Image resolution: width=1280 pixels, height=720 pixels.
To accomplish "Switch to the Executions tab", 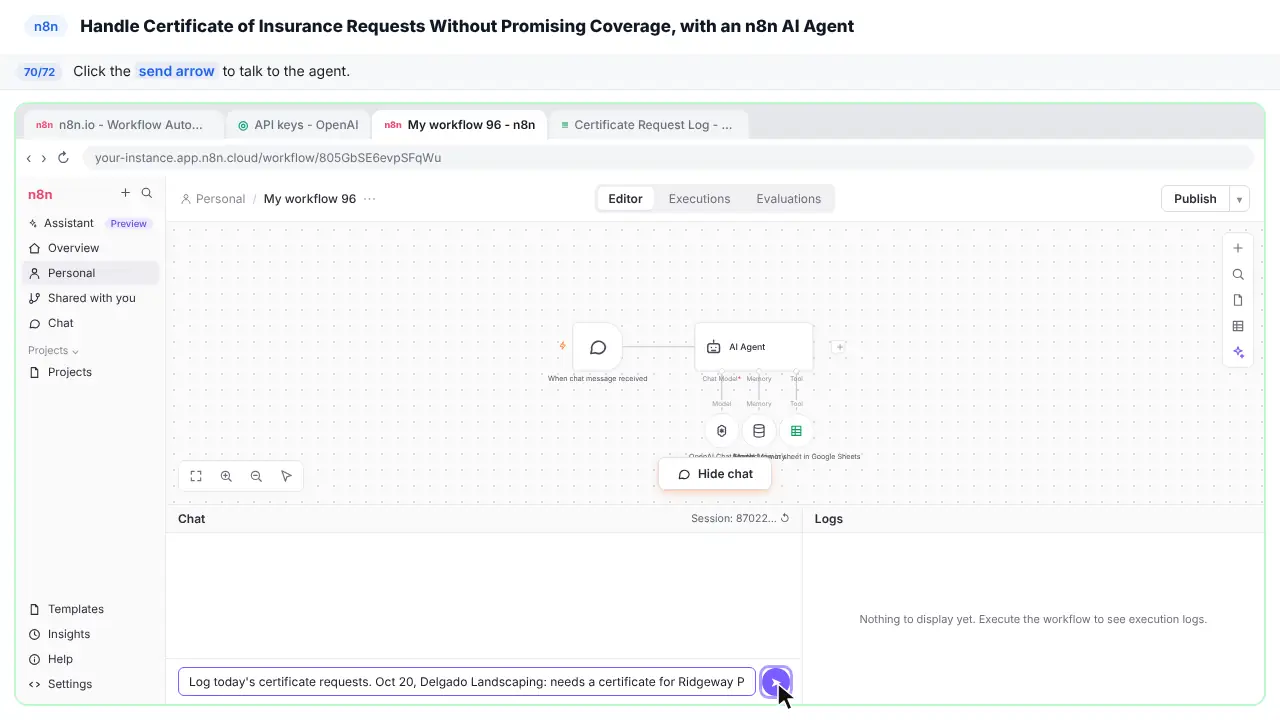I will (699, 199).
